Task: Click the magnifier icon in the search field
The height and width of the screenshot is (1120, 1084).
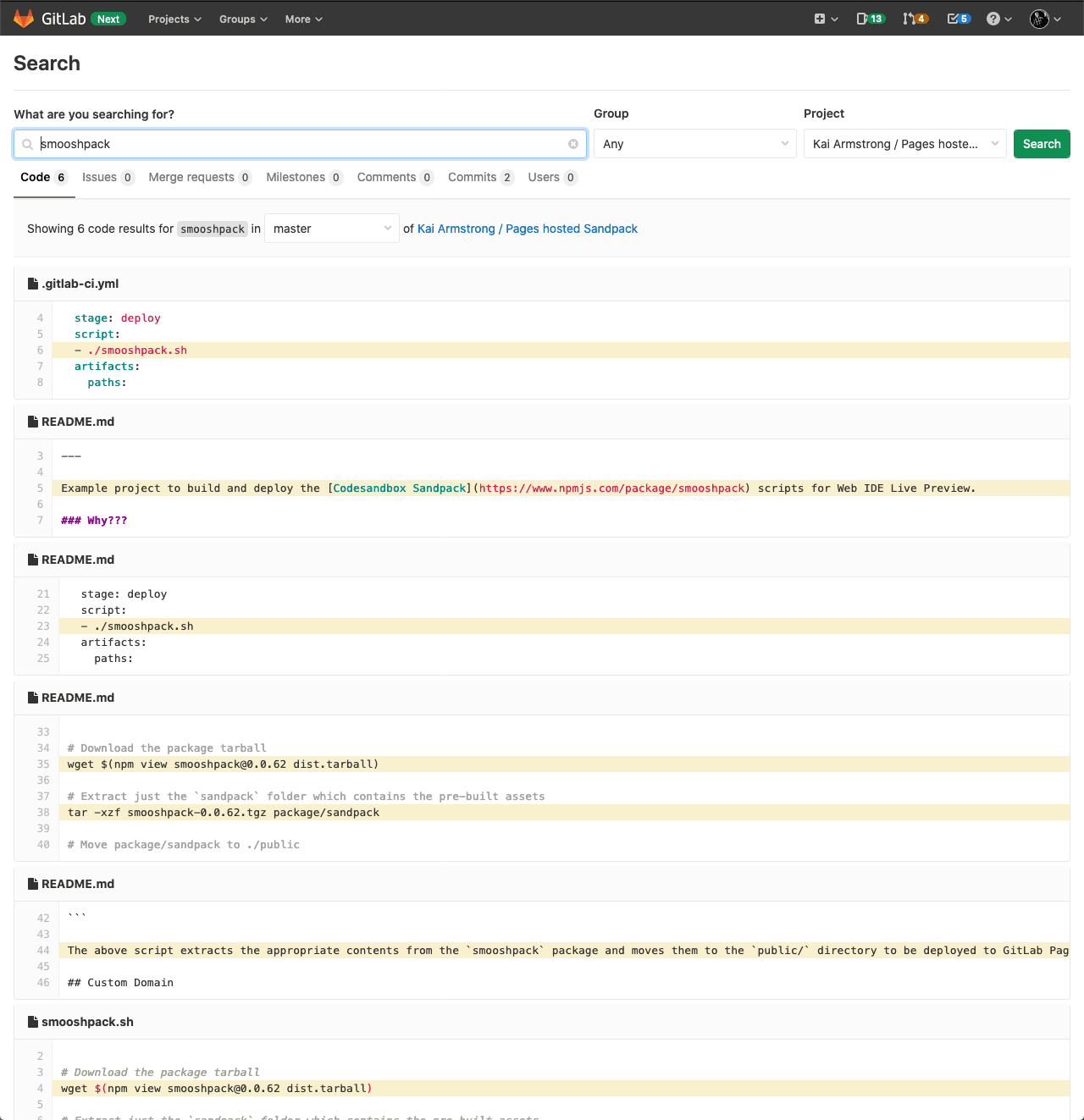Action: click(x=26, y=144)
